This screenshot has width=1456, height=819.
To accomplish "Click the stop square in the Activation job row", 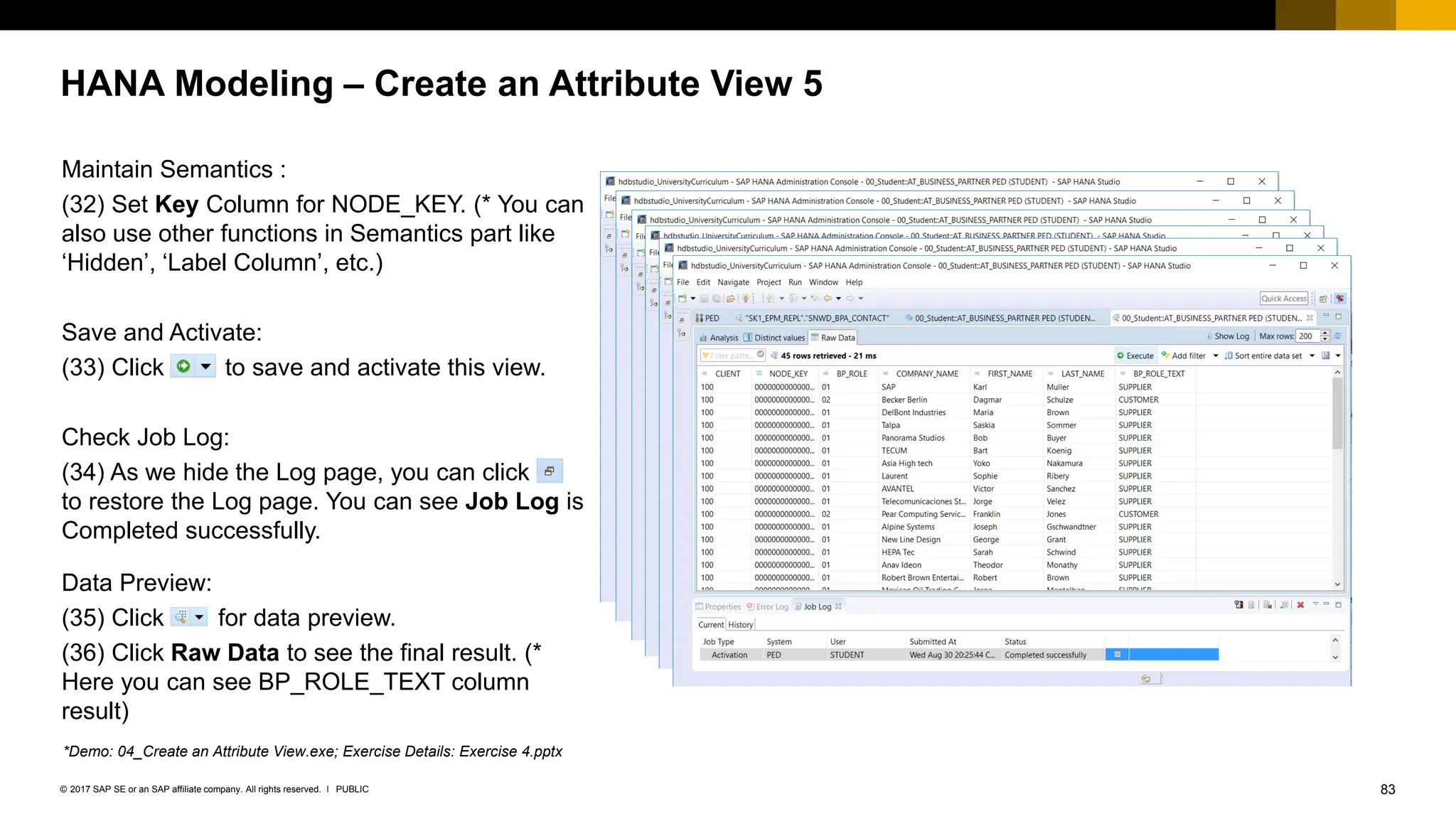I will tap(1118, 655).
